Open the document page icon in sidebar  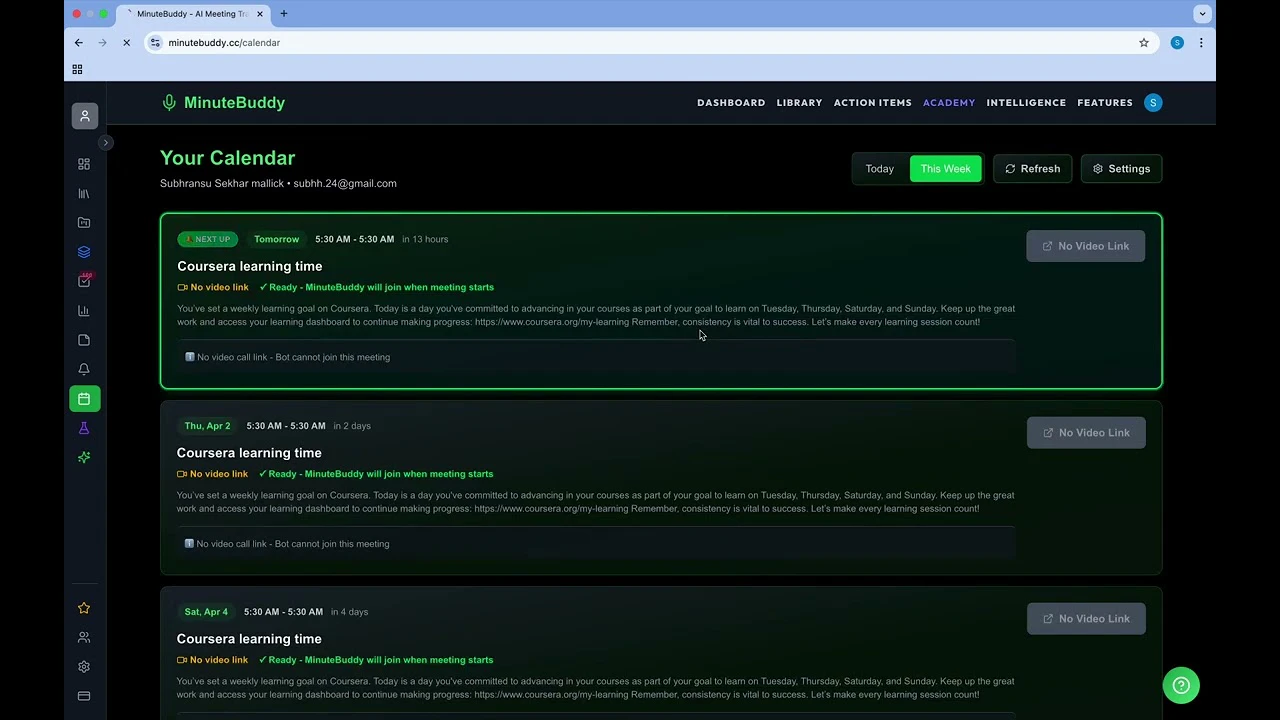pos(84,340)
